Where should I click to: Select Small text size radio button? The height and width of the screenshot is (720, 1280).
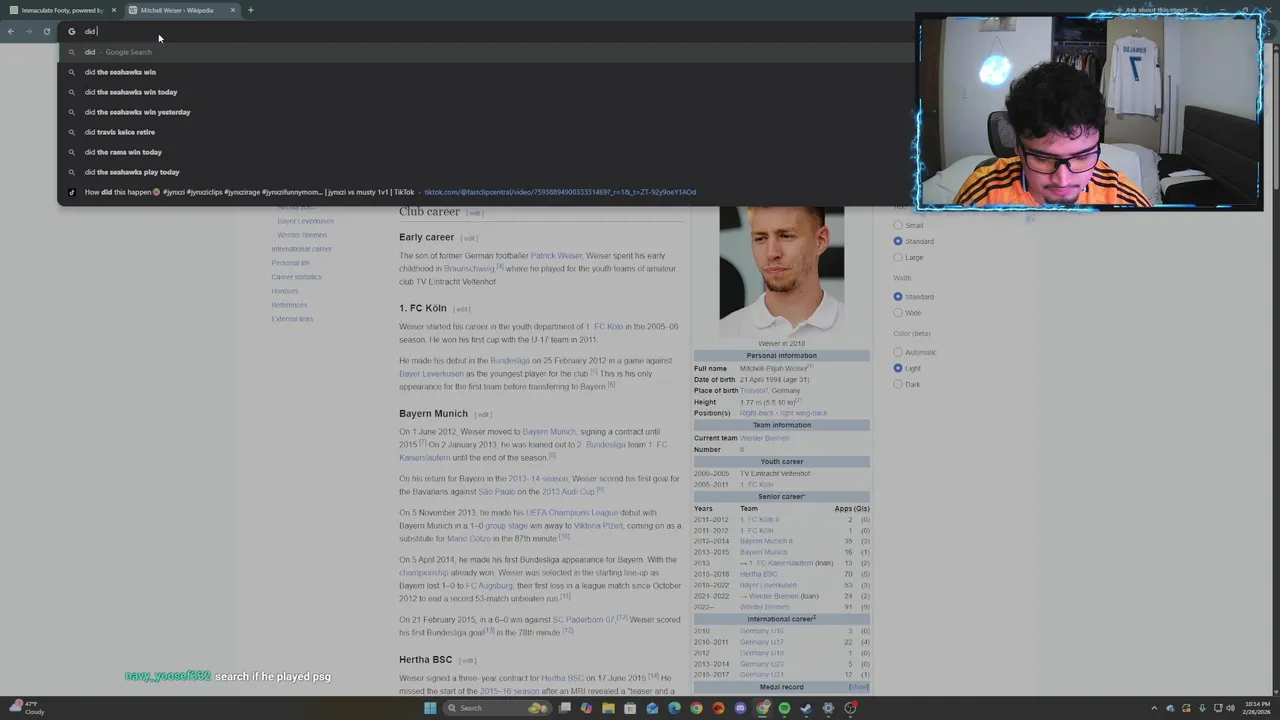click(898, 225)
